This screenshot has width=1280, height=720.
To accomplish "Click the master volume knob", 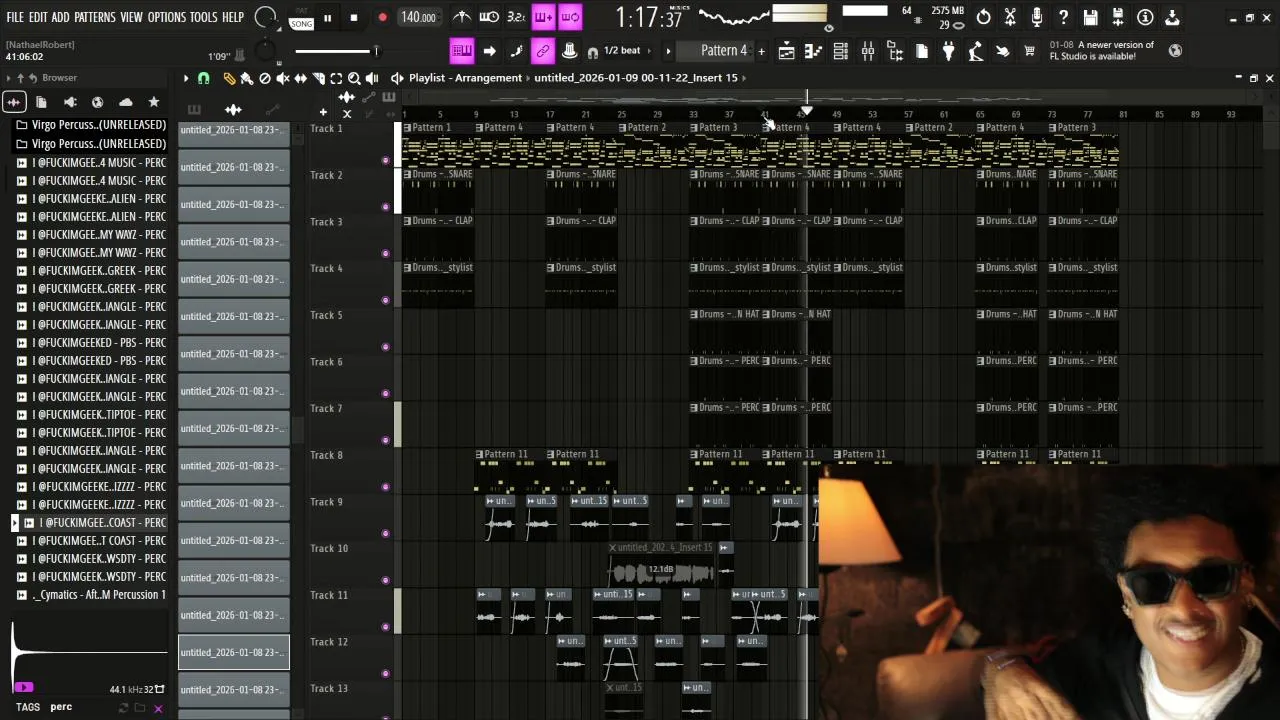I will (265, 17).
